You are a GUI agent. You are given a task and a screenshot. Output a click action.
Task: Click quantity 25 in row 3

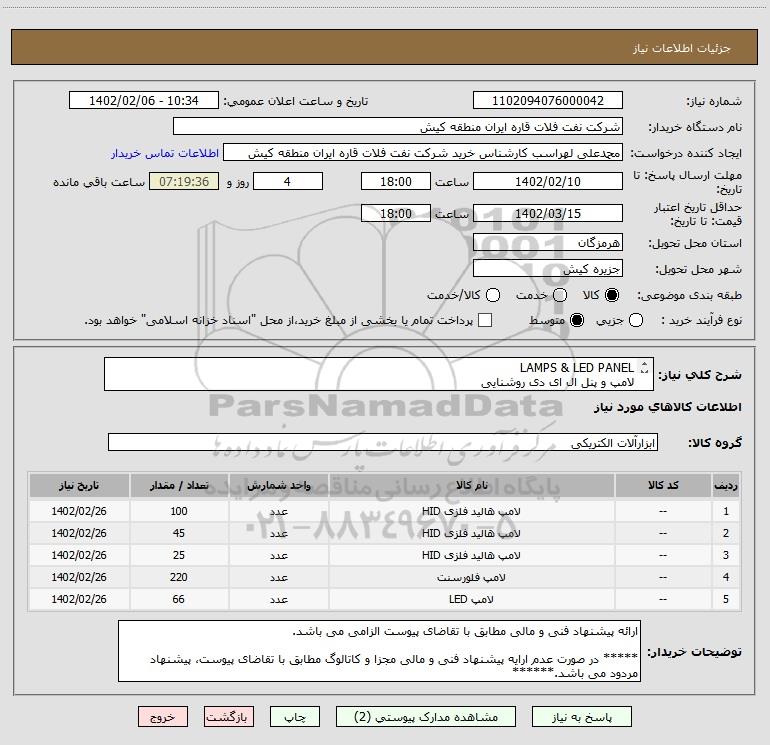[x=179, y=555]
